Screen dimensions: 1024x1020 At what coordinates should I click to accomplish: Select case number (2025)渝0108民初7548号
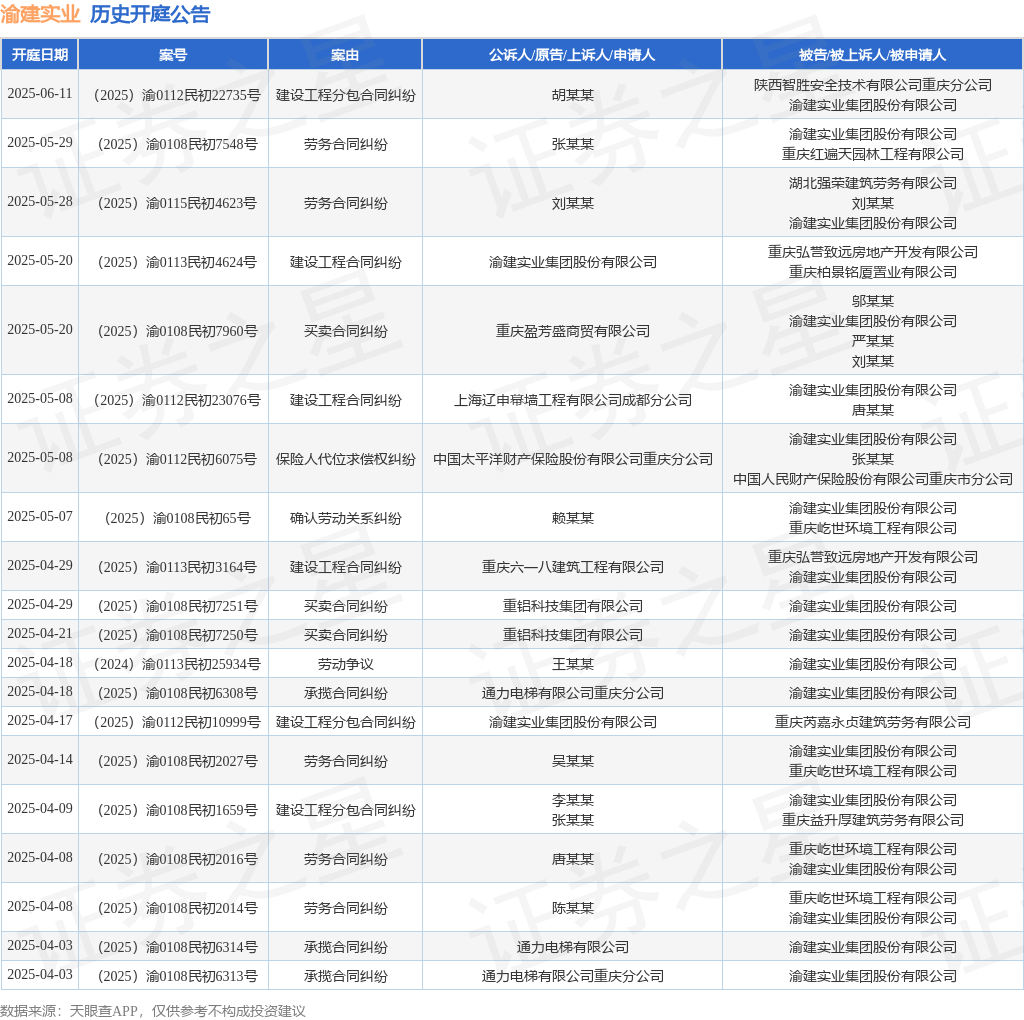click(x=177, y=144)
